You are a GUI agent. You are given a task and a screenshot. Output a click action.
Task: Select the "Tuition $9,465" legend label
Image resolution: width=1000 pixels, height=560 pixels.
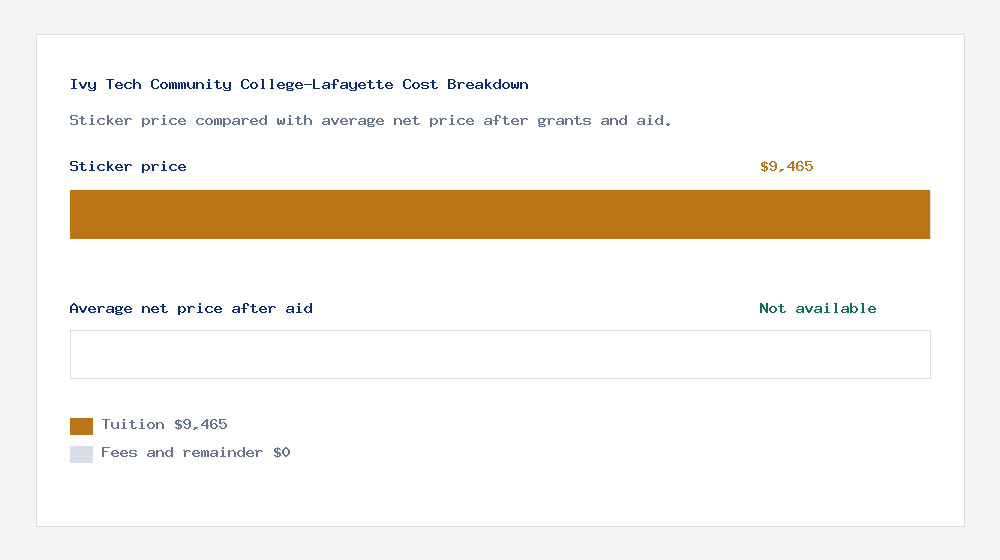pyautogui.click(x=164, y=425)
